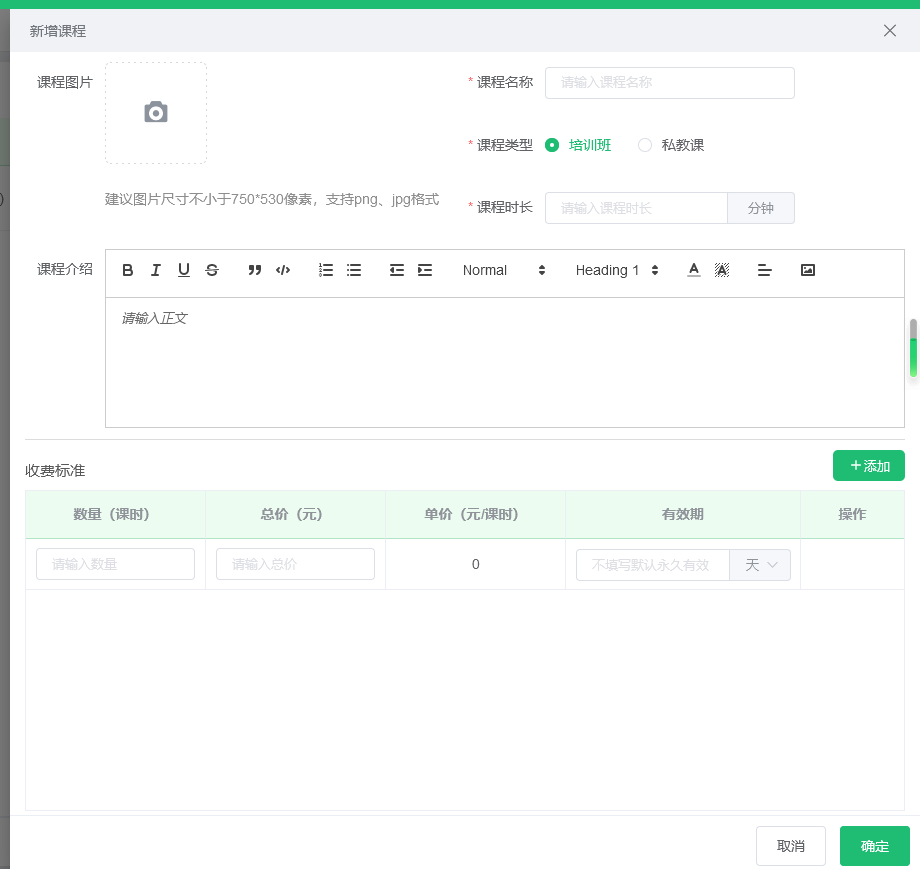The width and height of the screenshot is (920, 869).
Task: Toggle bold formatting in course introduction editor
Action: [128, 270]
